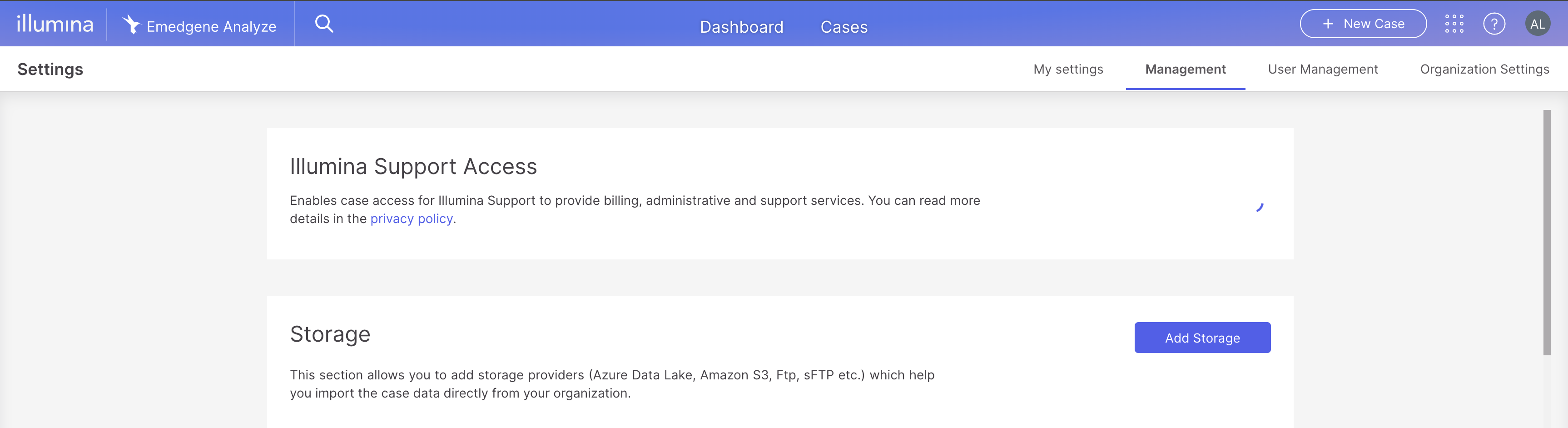Follow the privacy policy link
1568x428 pixels.
click(412, 219)
